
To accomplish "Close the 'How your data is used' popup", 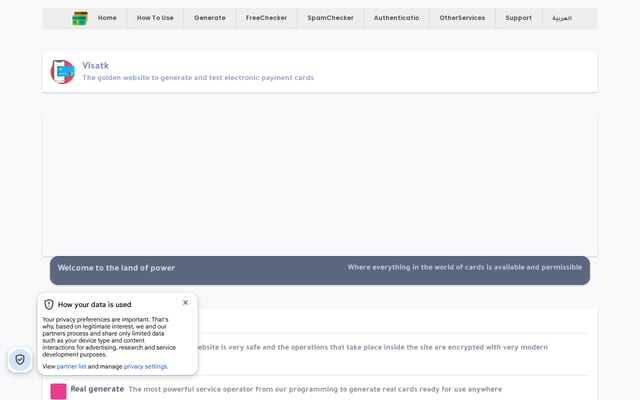I will [185, 302].
